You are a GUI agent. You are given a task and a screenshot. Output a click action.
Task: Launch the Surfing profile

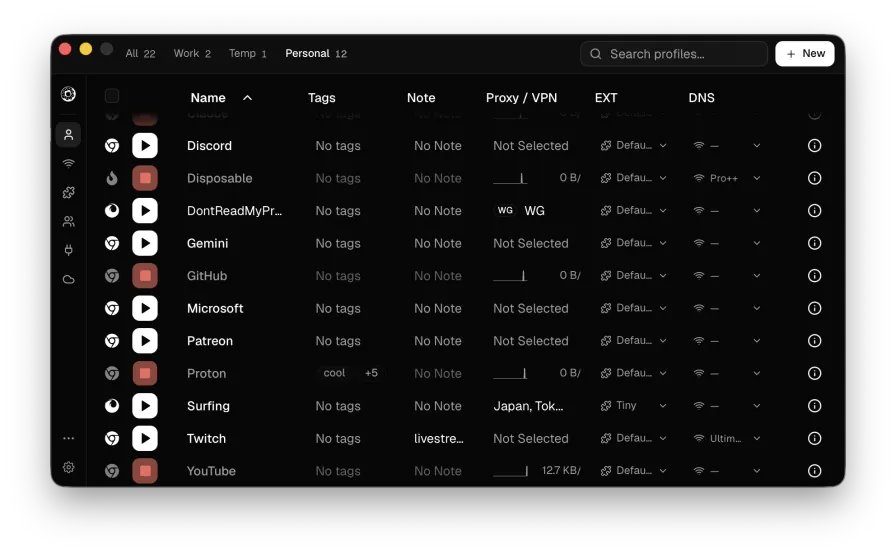coord(145,406)
